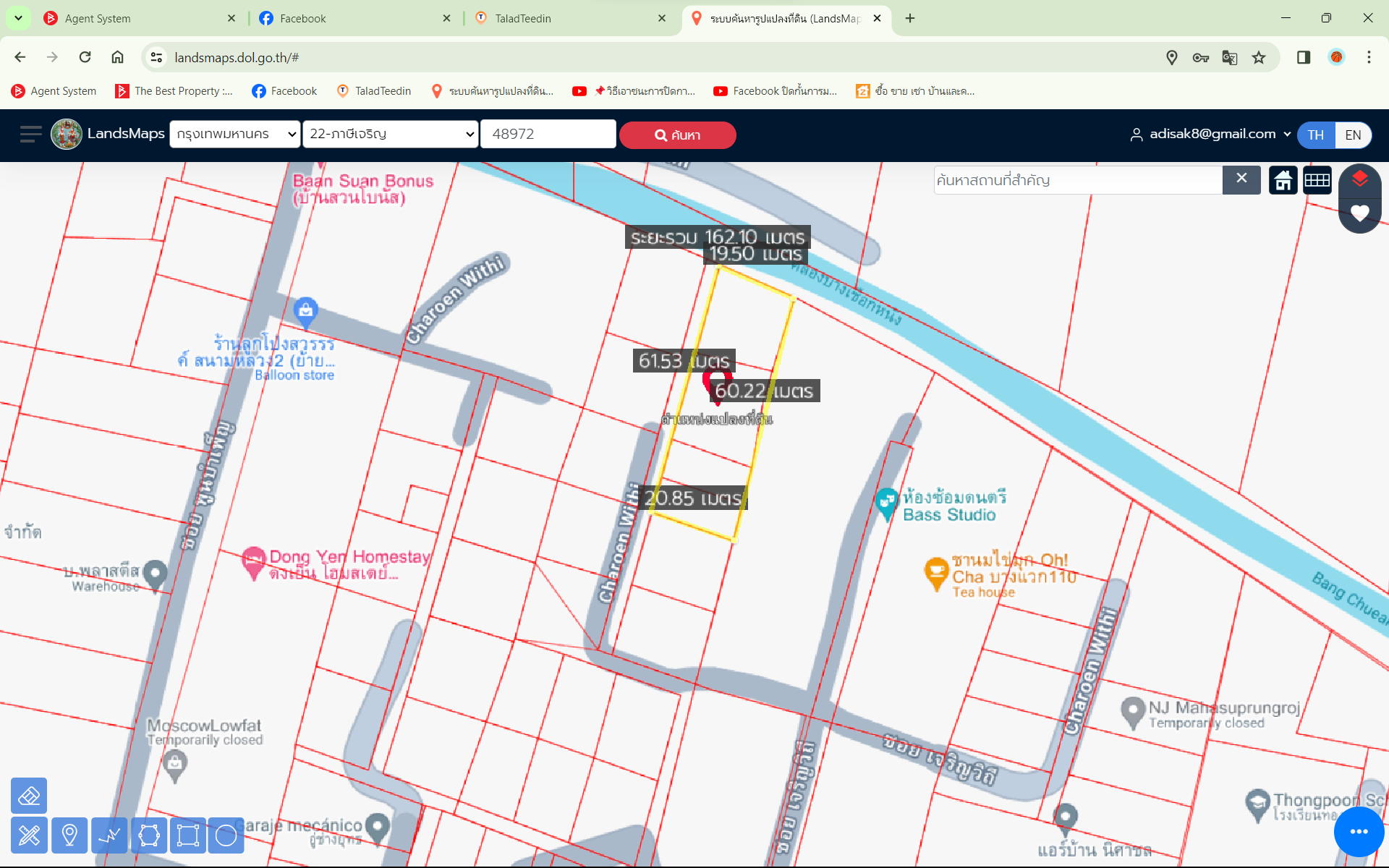The image size is (1389, 868).
Task: Click the MoscowLowfat map marker
Action: tap(174, 765)
